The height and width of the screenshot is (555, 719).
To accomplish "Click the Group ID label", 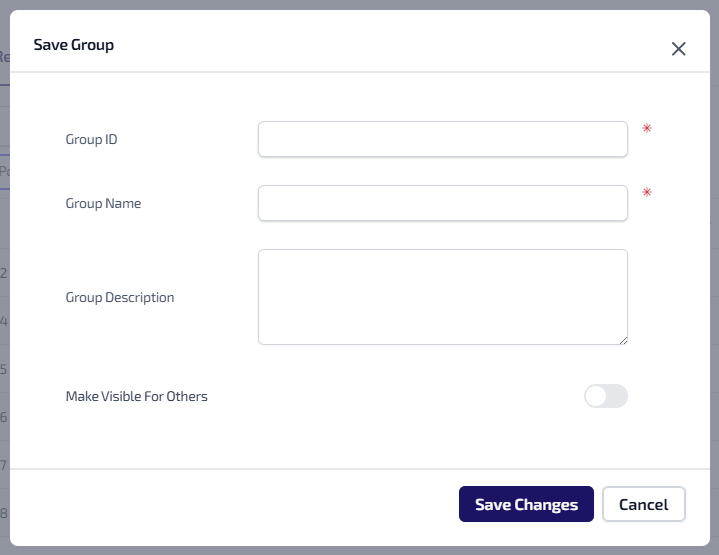I will 91,140.
